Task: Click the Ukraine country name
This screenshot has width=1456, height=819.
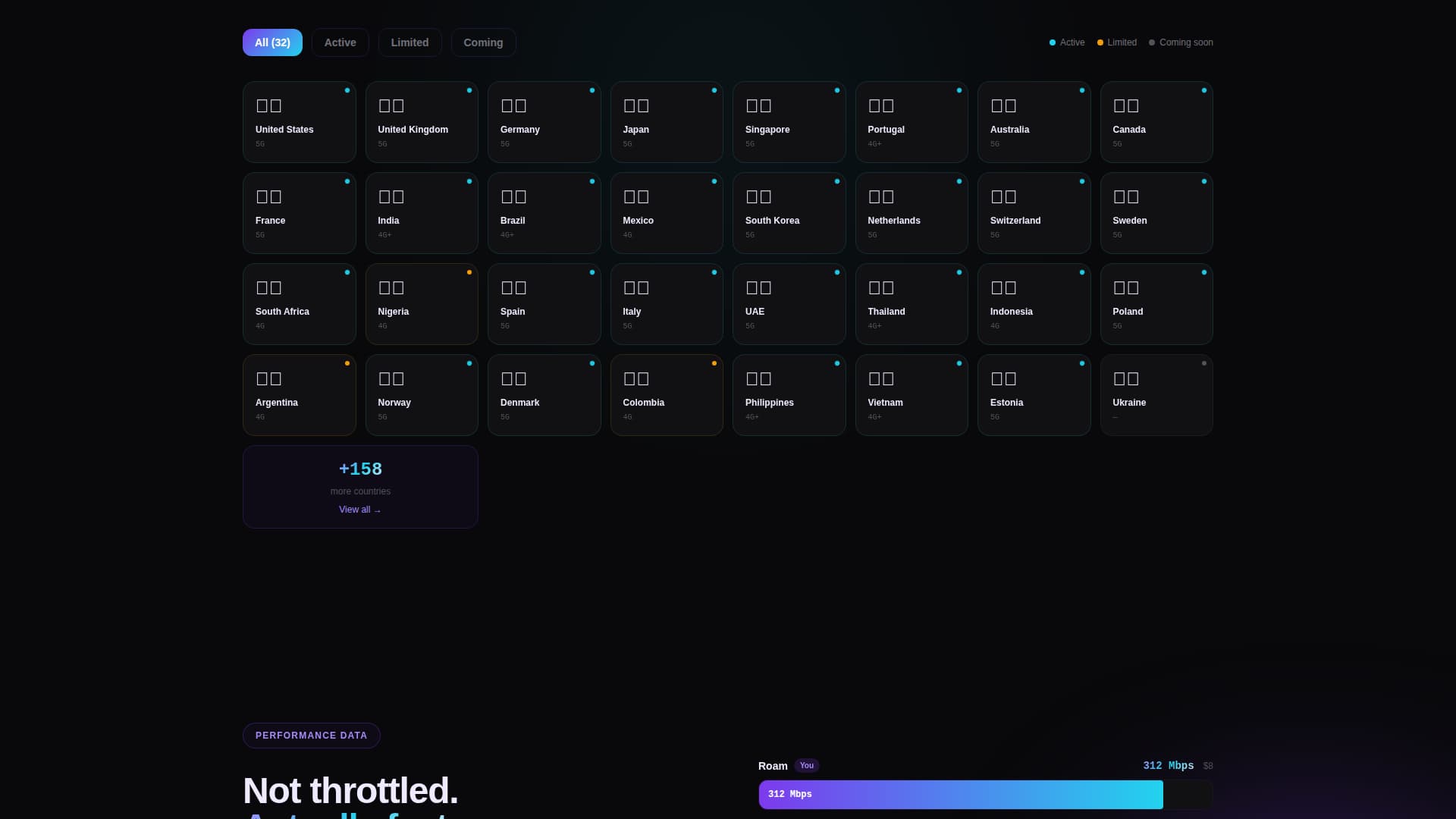Action: point(1129,403)
